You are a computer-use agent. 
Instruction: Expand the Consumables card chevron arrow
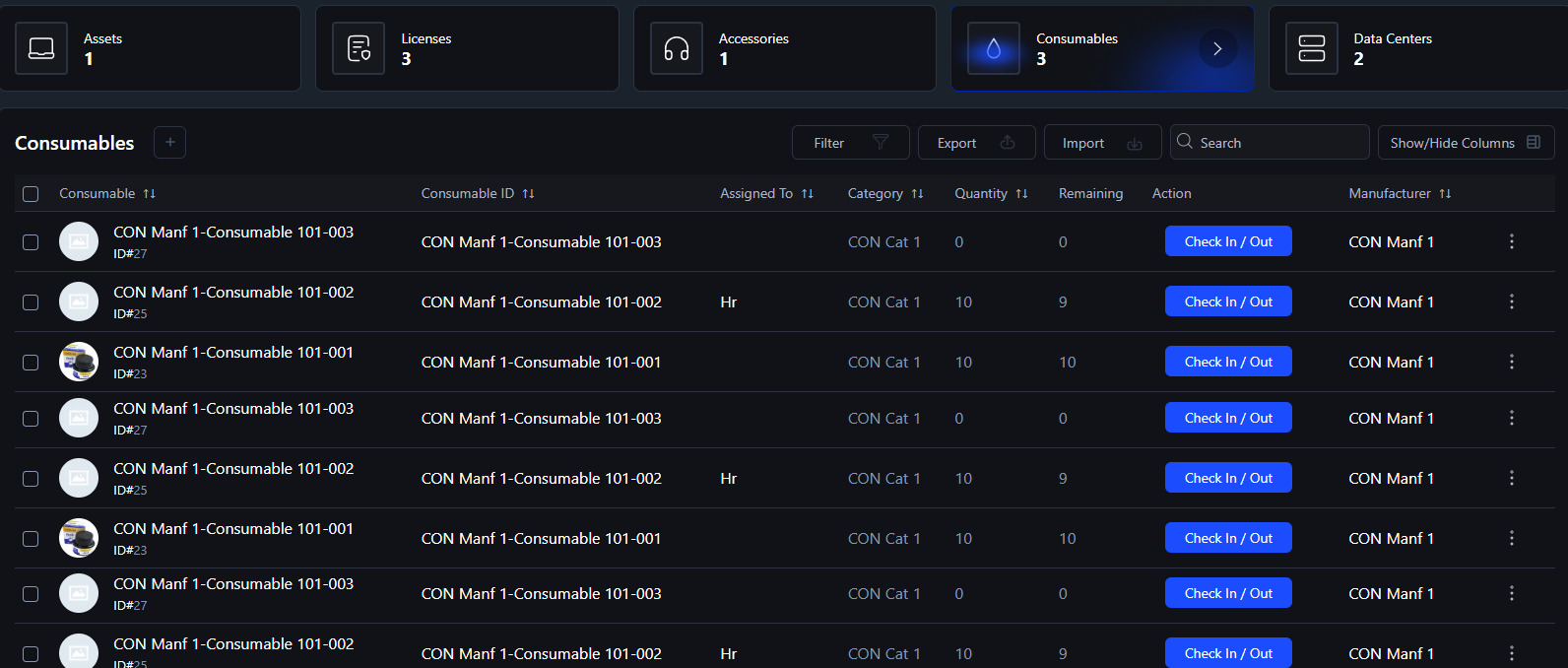(1217, 48)
